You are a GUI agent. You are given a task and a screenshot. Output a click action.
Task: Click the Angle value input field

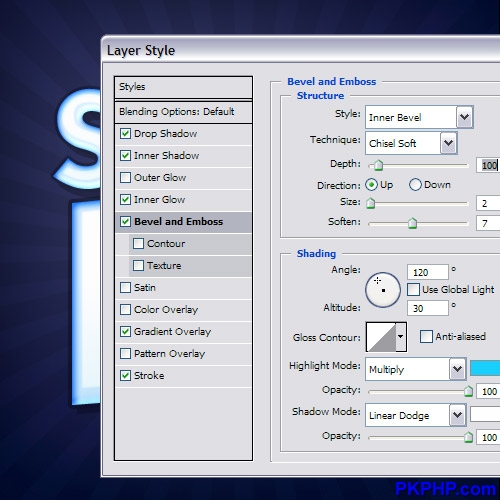click(x=428, y=272)
